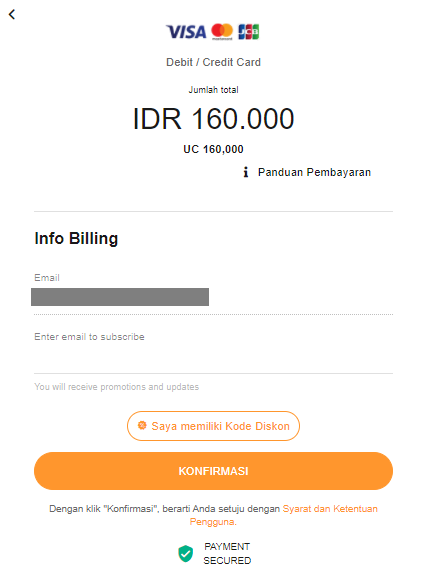Viewport: 428px width, 570px height.
Task: Click the Email billing field
Action: tap(213, 297)
